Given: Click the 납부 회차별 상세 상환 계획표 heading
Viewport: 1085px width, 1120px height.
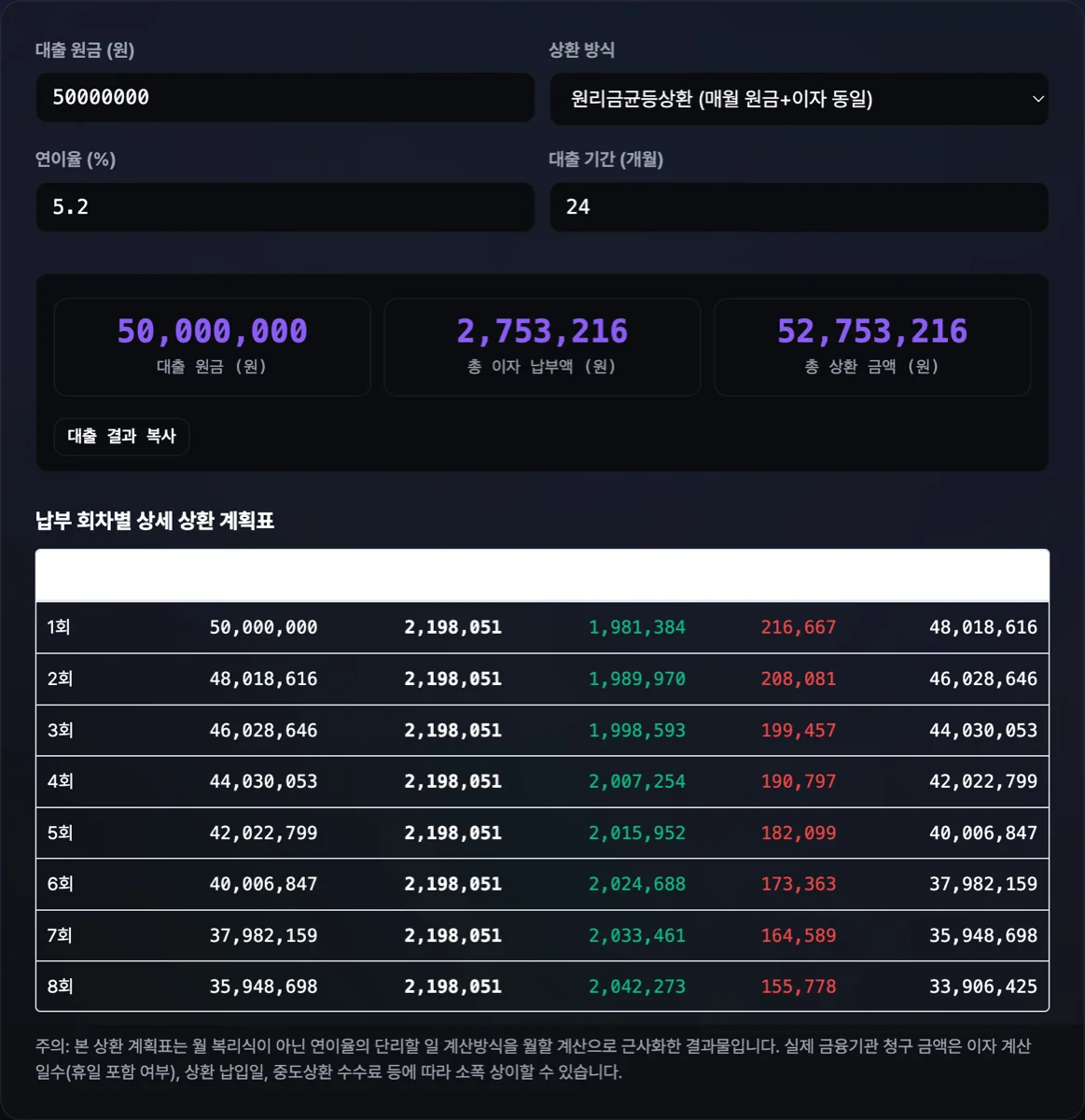Looking at the screenshot, I should (155, 521).
